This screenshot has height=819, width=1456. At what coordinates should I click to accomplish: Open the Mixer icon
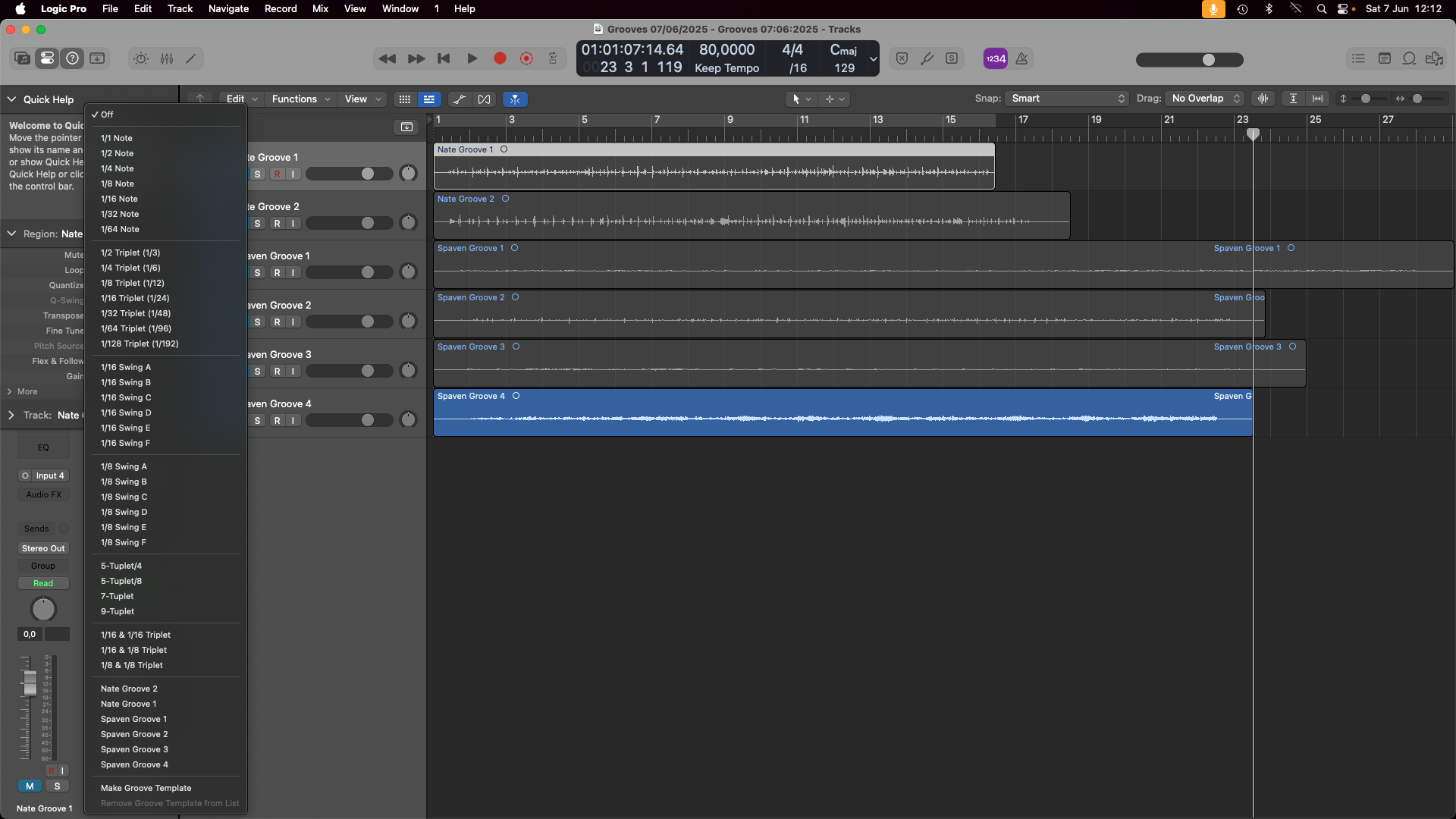click(x=167, y=58)
